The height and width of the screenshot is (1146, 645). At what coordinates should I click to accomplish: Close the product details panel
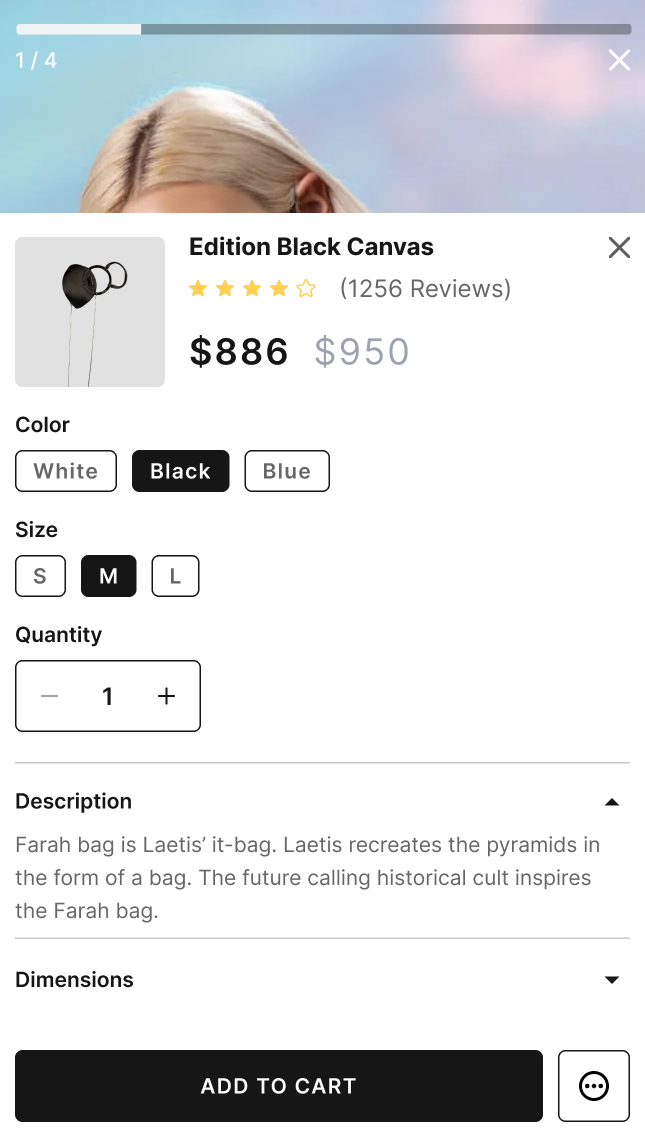tap(619, 248)
